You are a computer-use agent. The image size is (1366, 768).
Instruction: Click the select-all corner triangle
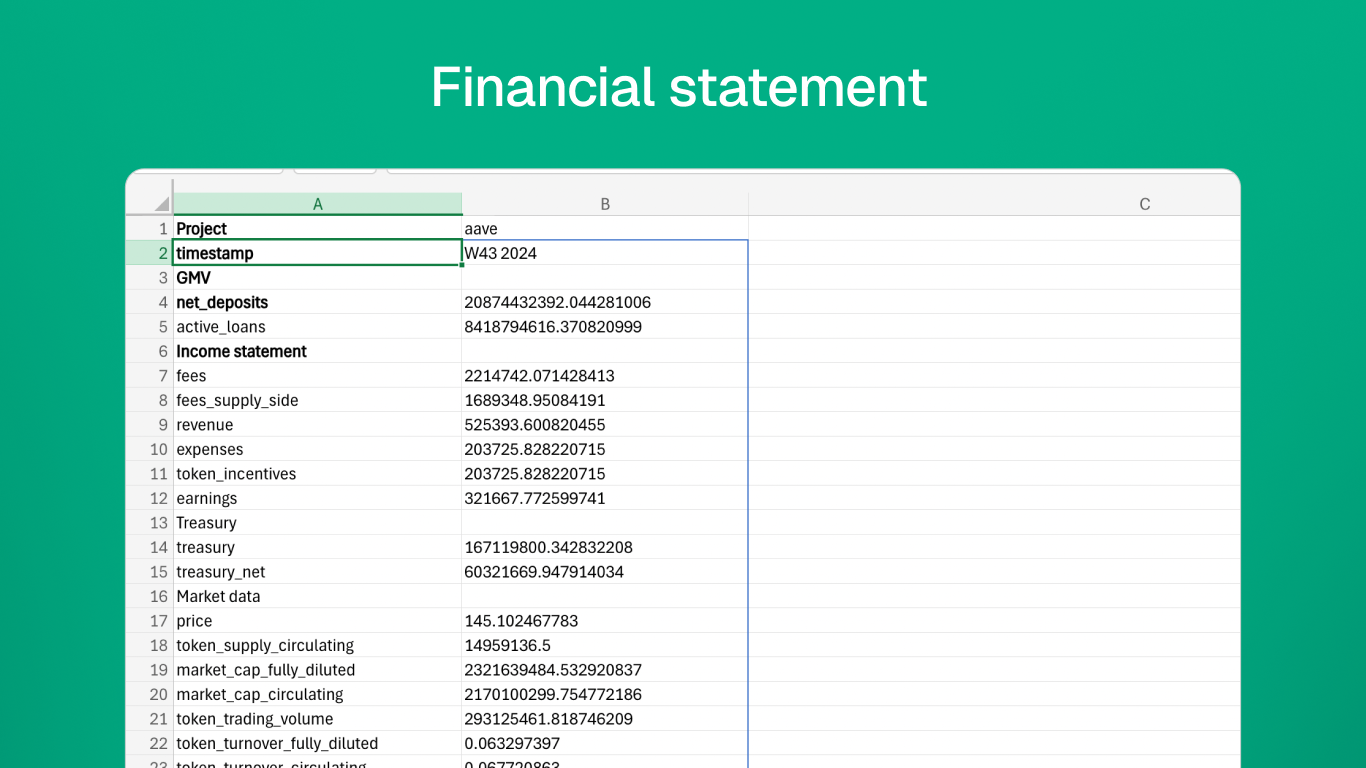click(x=161, y=204)
